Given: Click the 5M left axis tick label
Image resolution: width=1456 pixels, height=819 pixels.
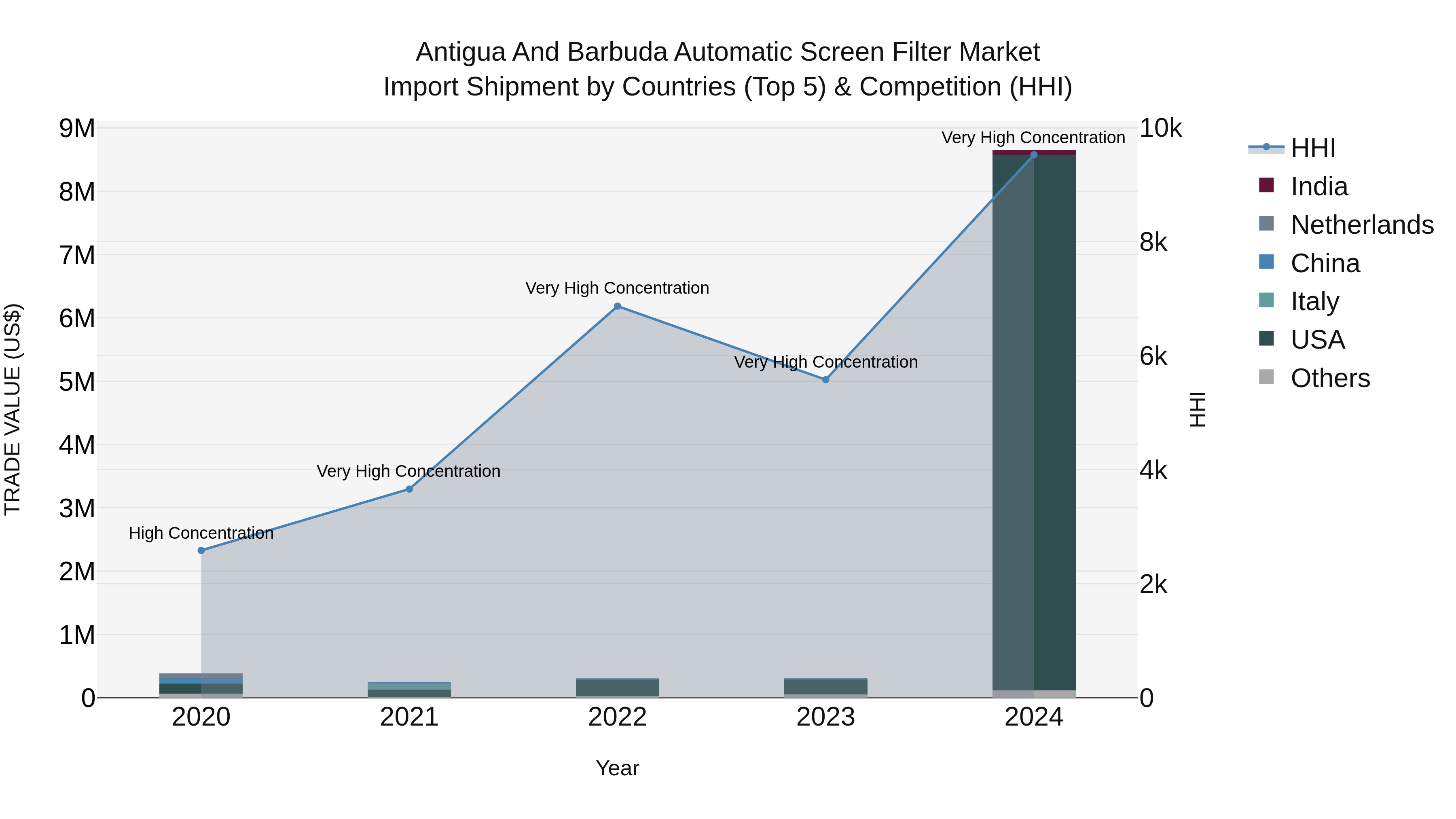Looking at the screenshot, I should pyautogui.click(x=77, y=381).
